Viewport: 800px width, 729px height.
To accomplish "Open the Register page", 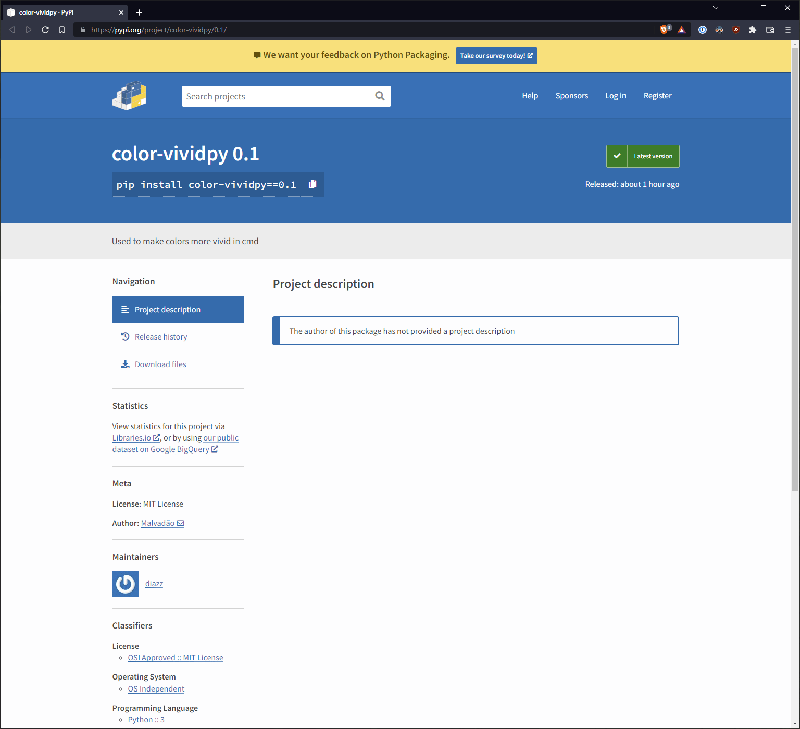I will click(x=657, y=96).
